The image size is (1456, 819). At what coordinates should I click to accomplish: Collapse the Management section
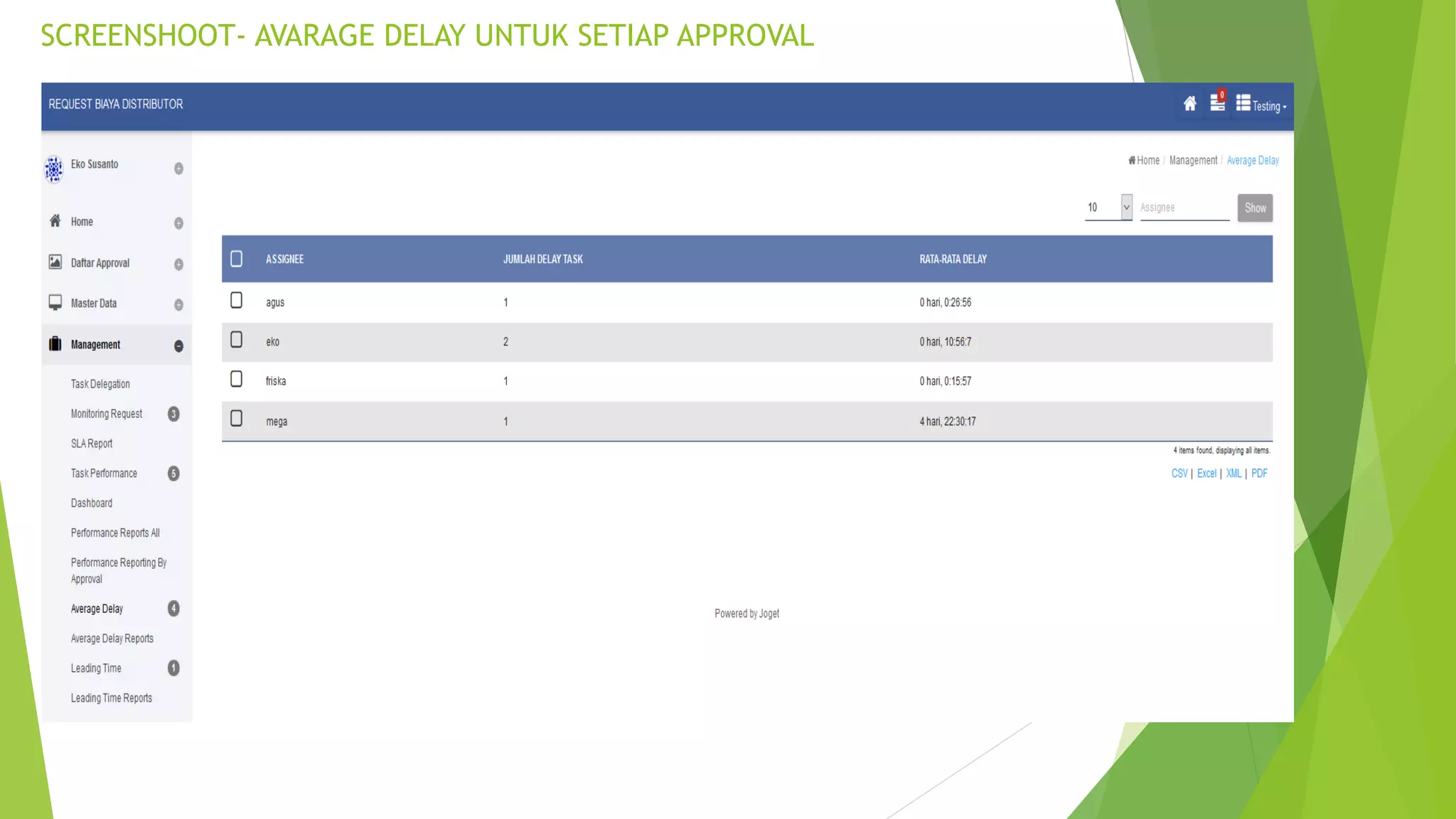178,346
